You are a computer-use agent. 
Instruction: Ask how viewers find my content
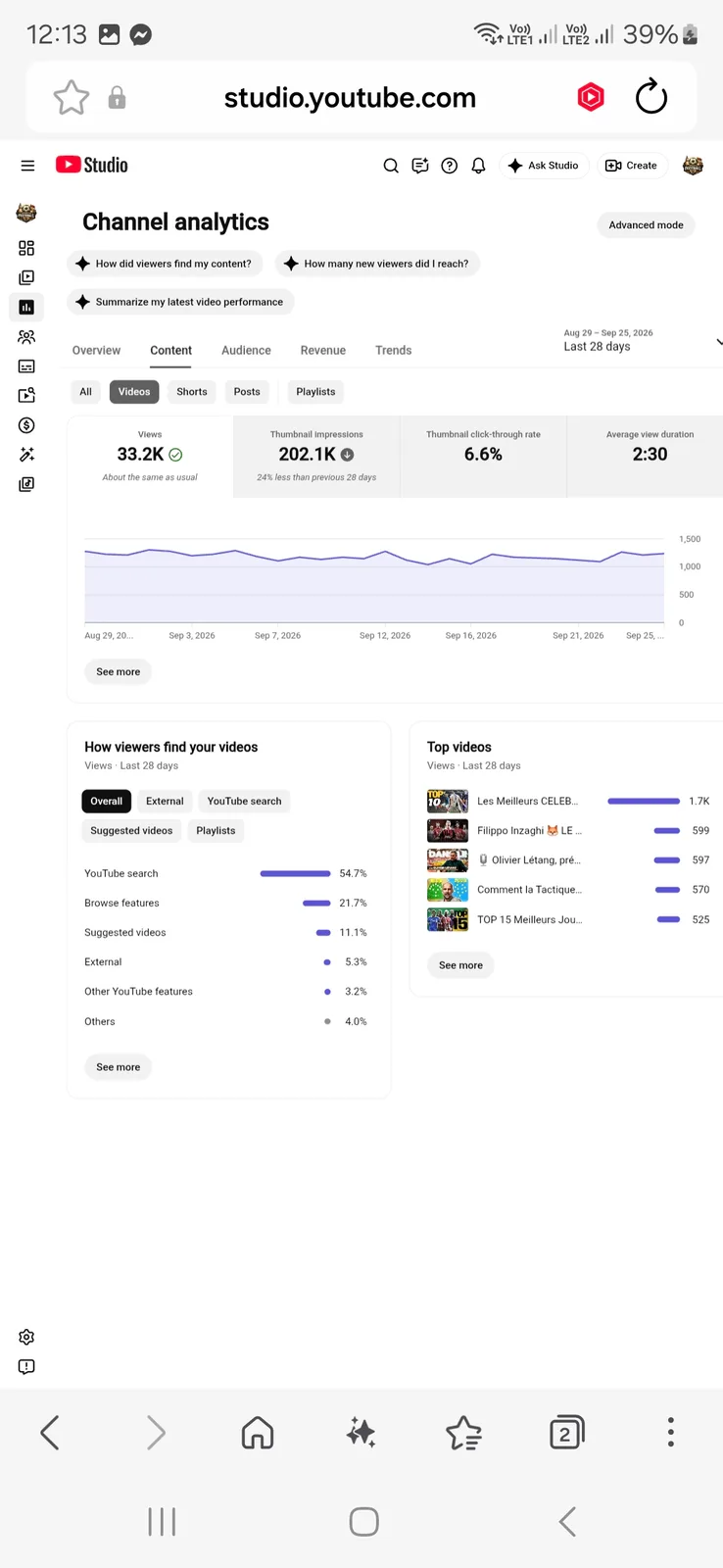[x=165, y=264]
